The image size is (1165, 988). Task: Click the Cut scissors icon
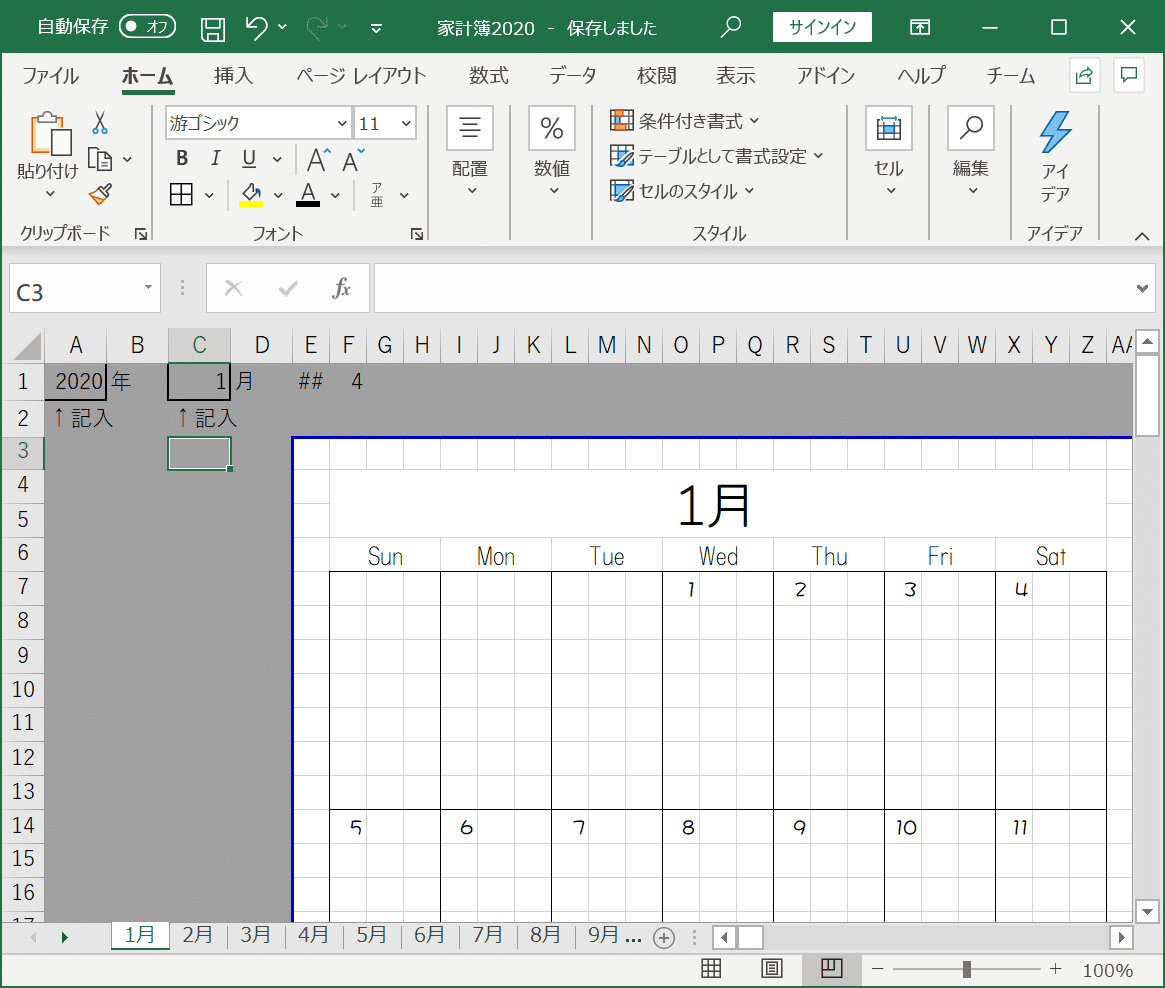pos(100,123)
